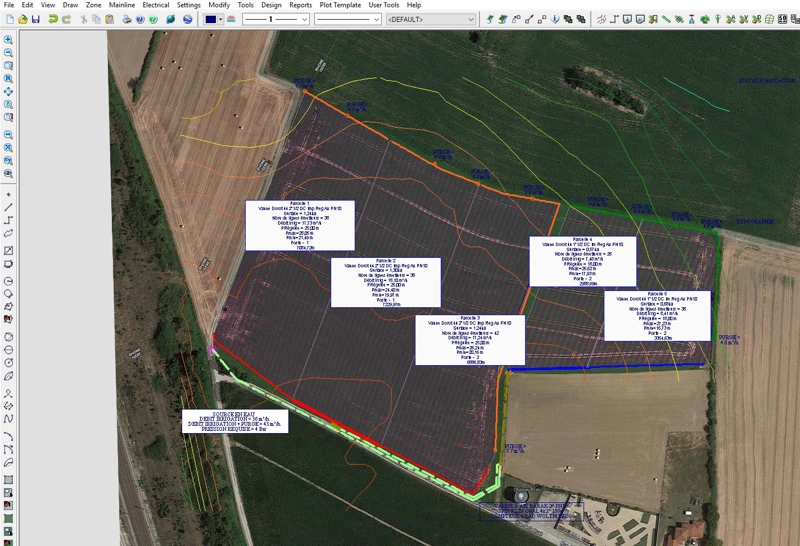This screenshot has height=546, width=800.
Task: Select the diagonal Line drawing tool
Action: [x=8, y=206]
